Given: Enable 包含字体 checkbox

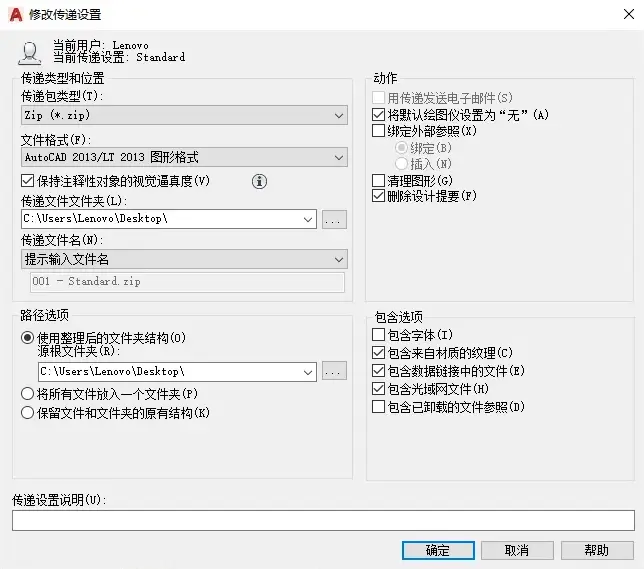Looking at the screenshot, I should (378, 335).
